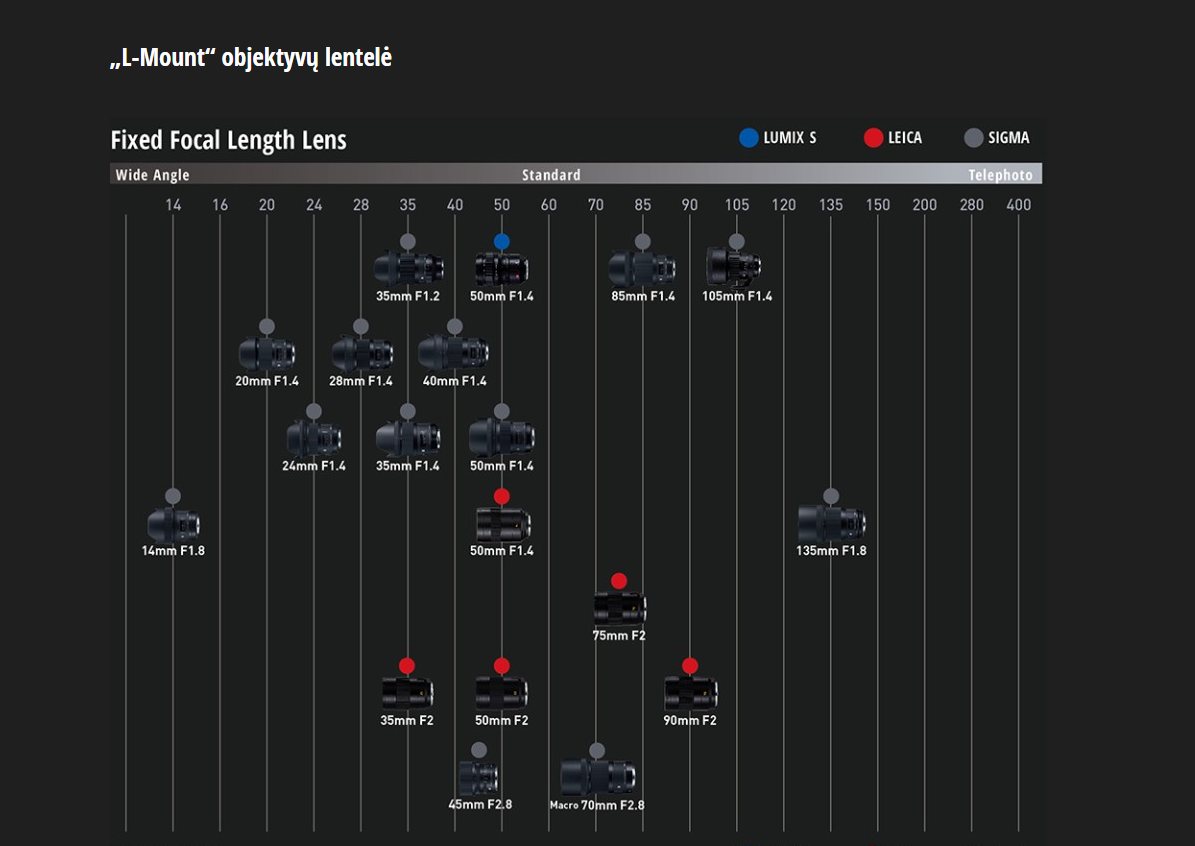Click the Sigma 35mm F1.4 lens image
1195x846 pixels.
408,438
